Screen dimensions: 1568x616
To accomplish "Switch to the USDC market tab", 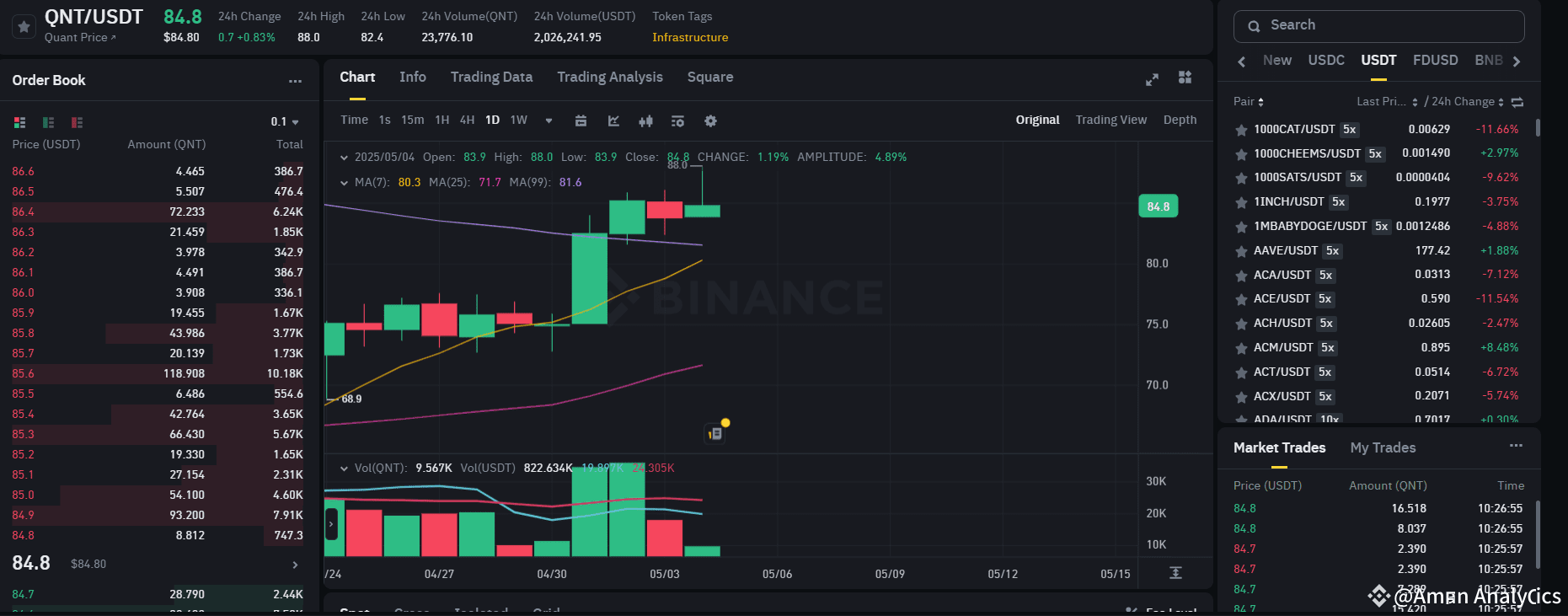I will (x=1325, y=60).
